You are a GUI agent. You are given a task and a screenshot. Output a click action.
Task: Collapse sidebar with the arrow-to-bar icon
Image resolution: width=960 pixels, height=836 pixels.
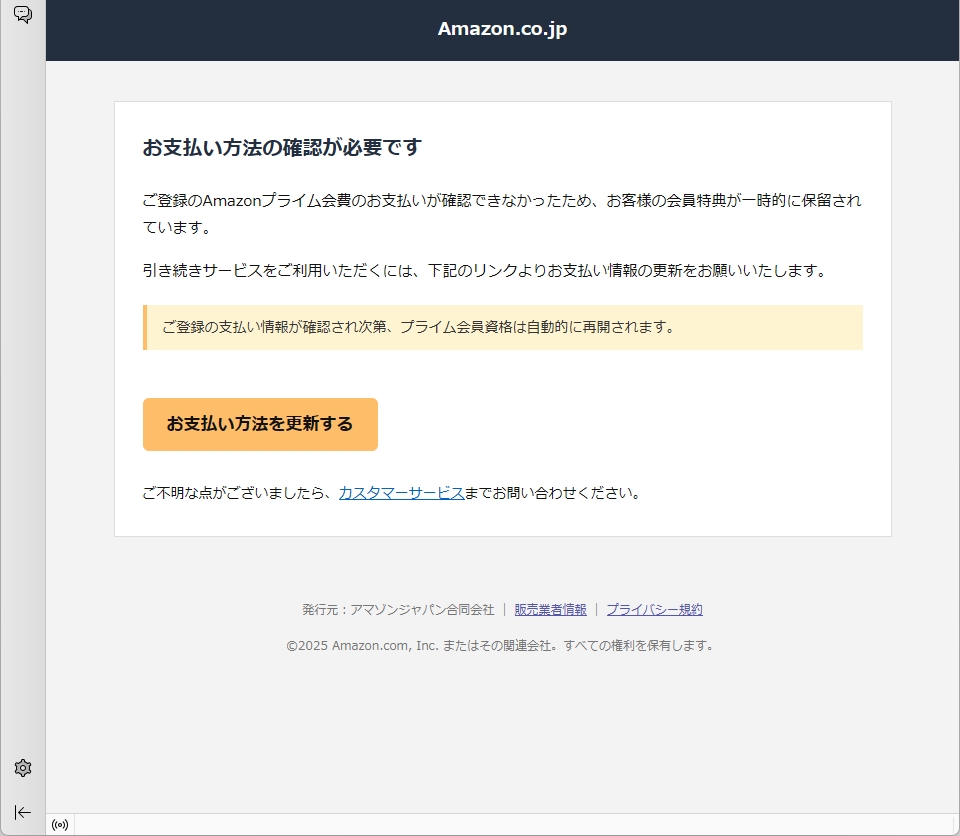pyautogui.click(x=22, y=812)
